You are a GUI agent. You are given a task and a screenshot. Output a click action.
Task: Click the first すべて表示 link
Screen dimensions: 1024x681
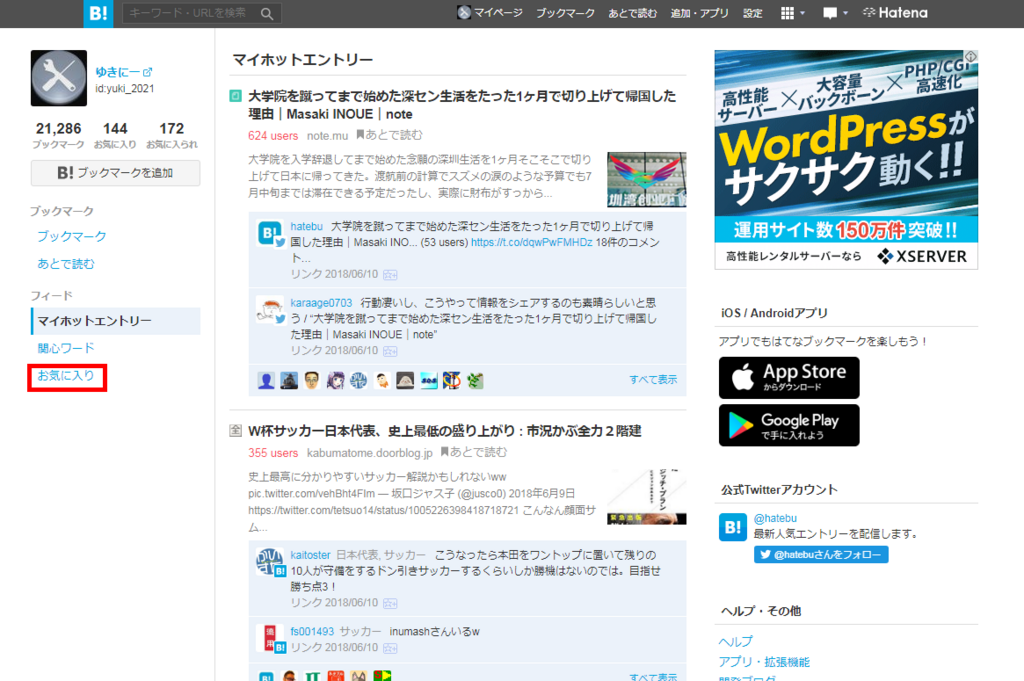(x=653, y=379)
